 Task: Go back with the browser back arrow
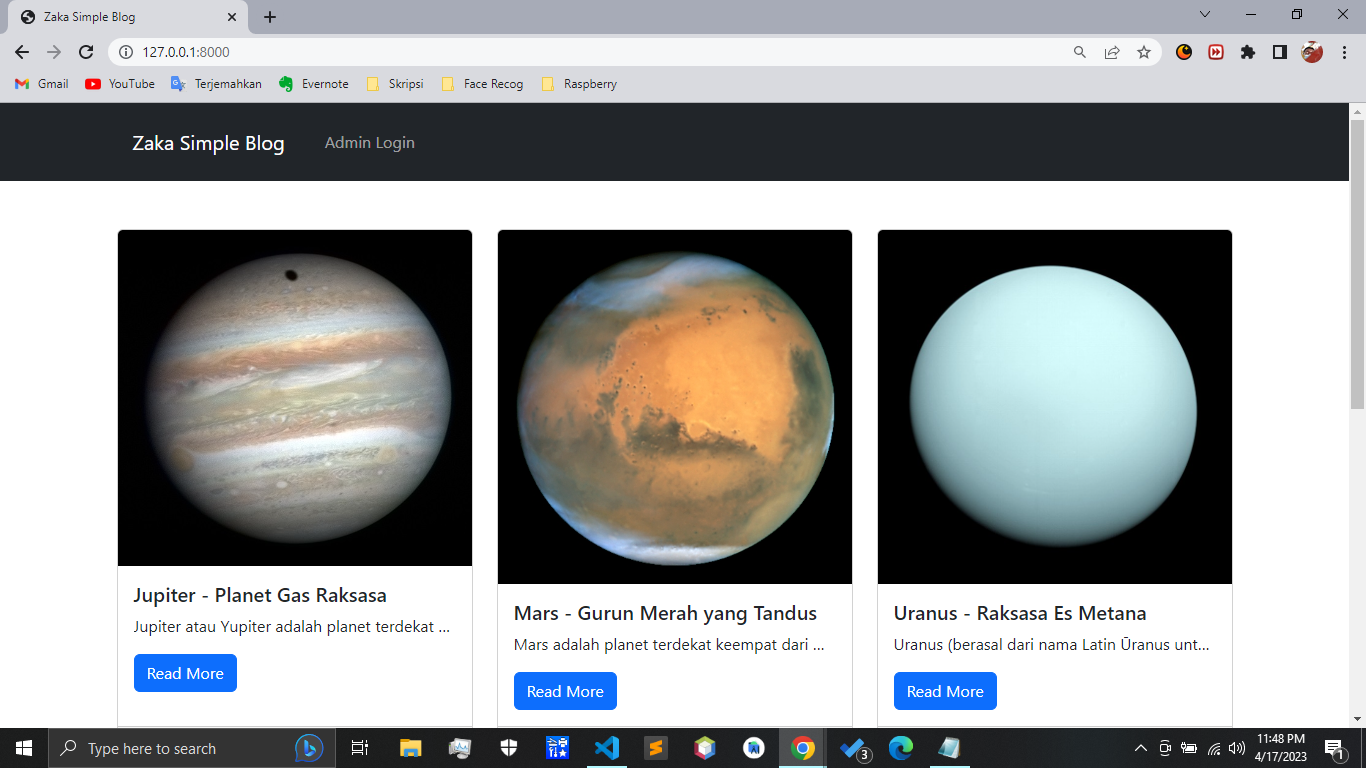pyautogui.click(x=22, y=52)
